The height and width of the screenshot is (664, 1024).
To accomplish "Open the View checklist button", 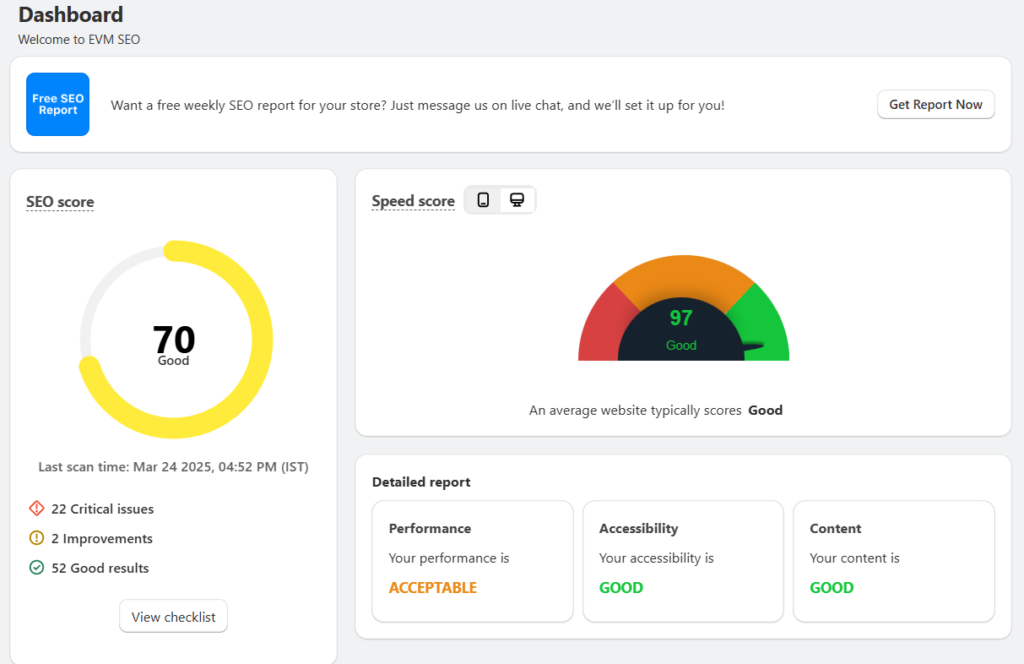I will (x=173, y=617).
